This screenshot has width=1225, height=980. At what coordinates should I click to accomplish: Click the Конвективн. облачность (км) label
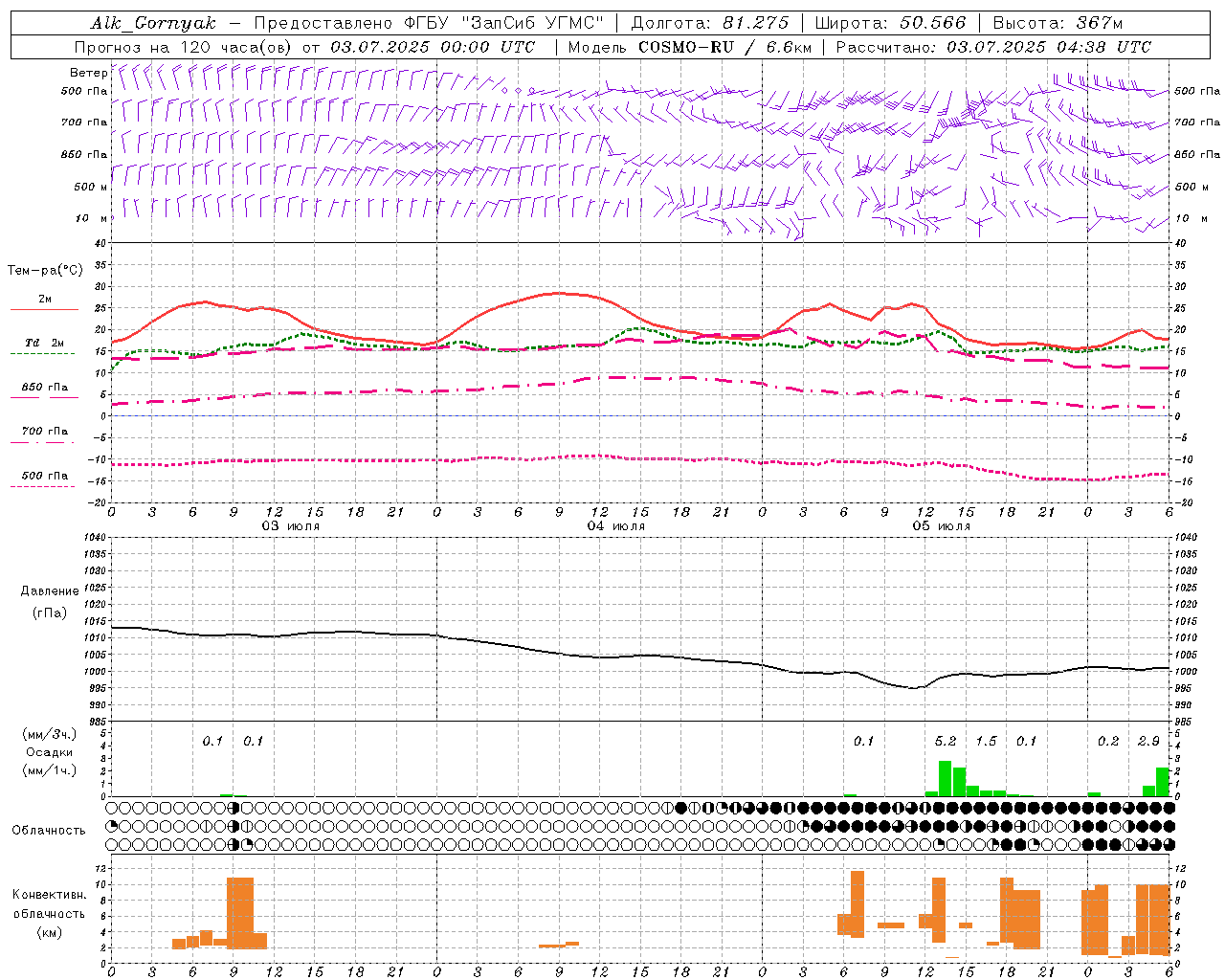[49, 913]
